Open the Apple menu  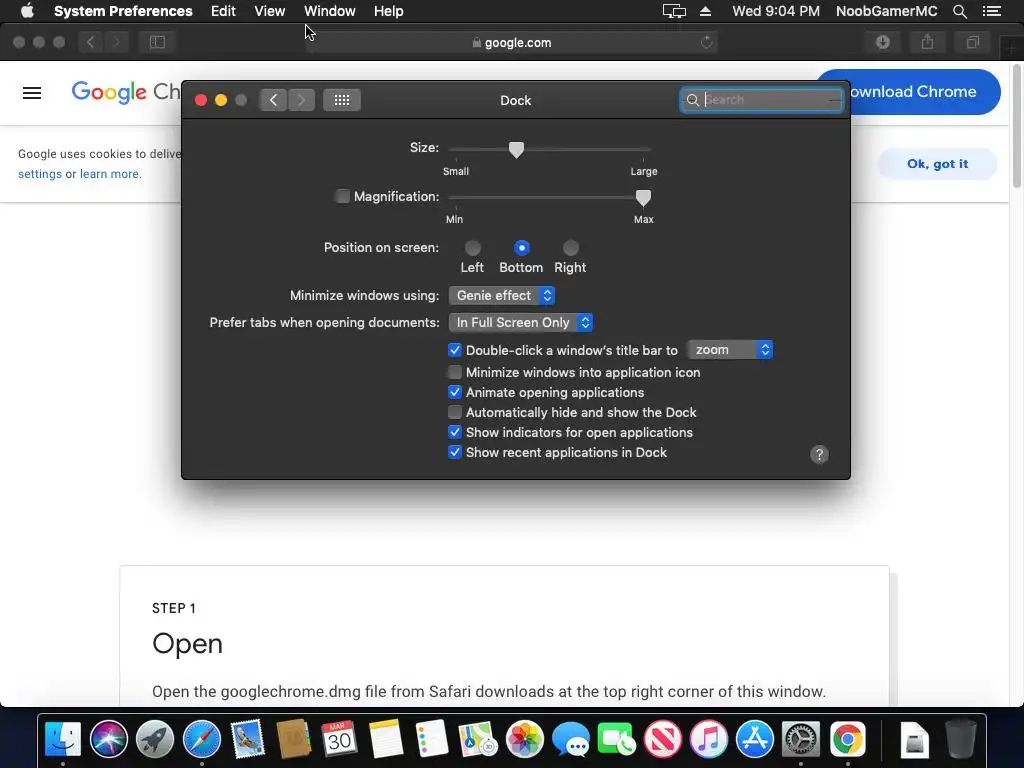[27, 10]
